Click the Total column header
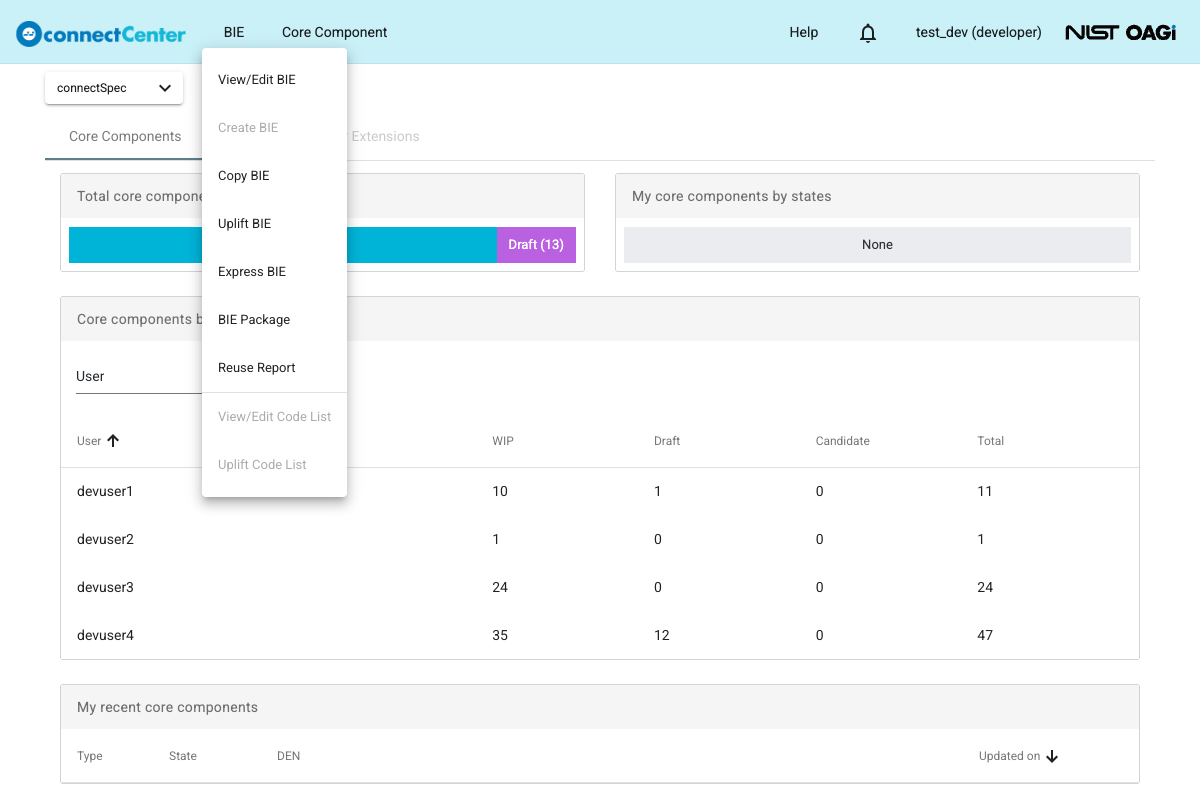 point(991,441)
